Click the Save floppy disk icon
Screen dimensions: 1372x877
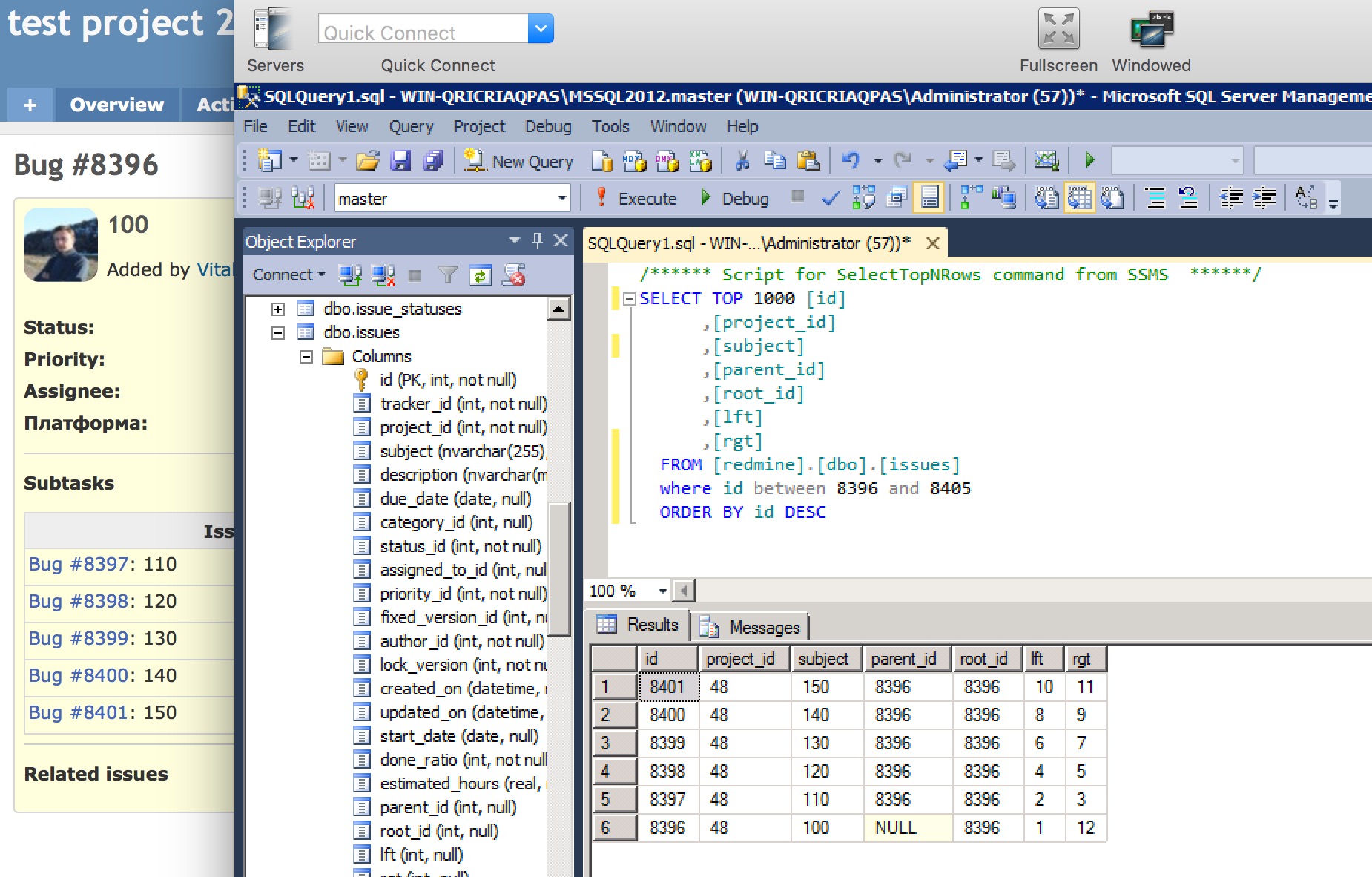[x=400, y=161]
